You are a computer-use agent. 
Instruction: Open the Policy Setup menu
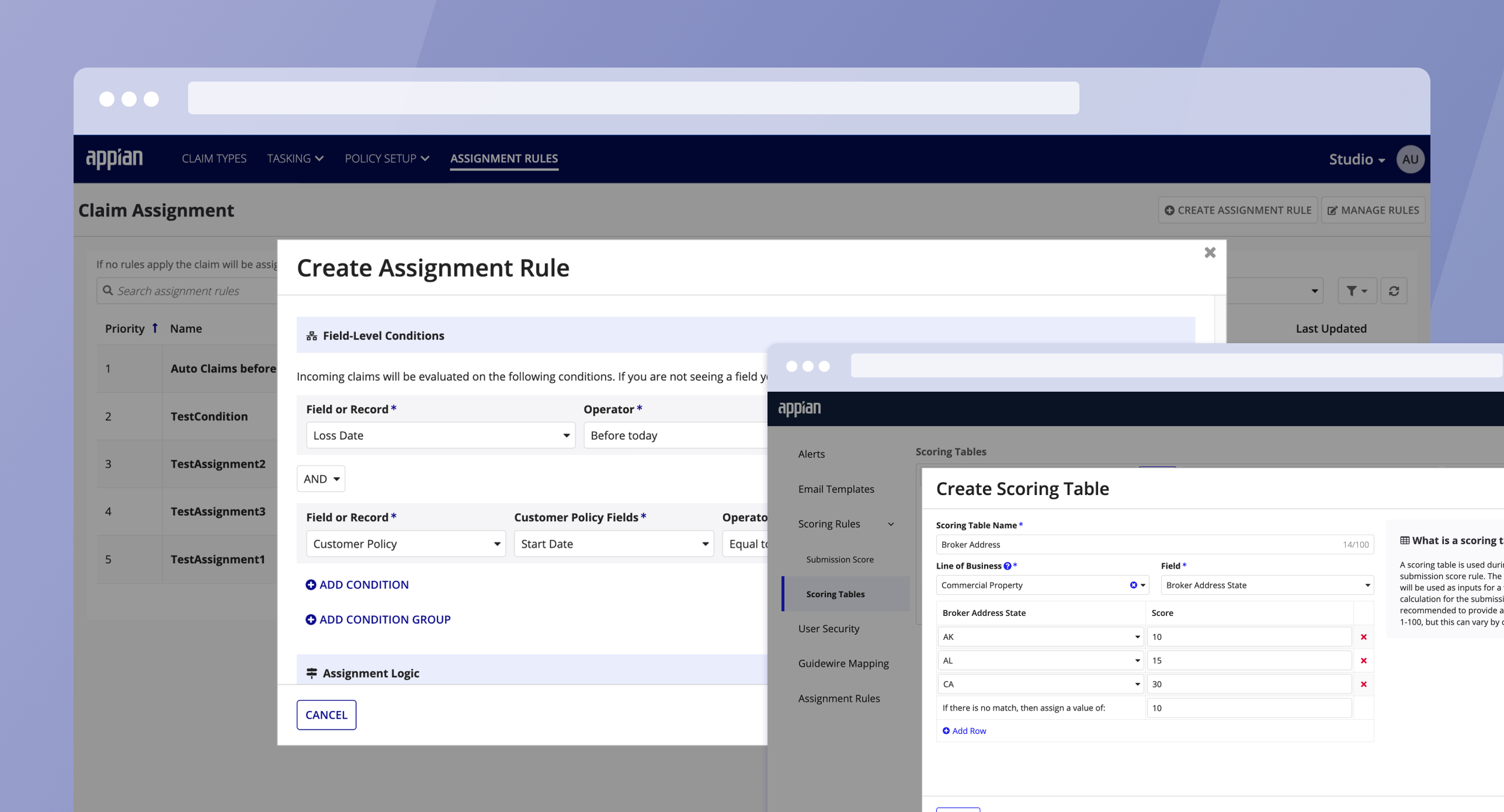(x=386, y=159)
